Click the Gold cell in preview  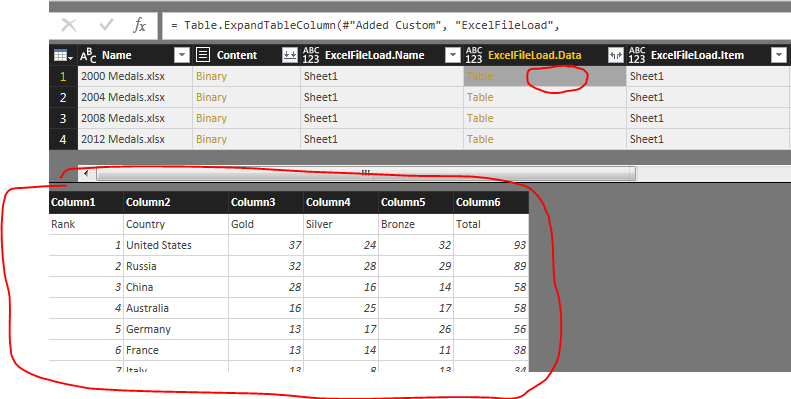(x=266, y=224)
